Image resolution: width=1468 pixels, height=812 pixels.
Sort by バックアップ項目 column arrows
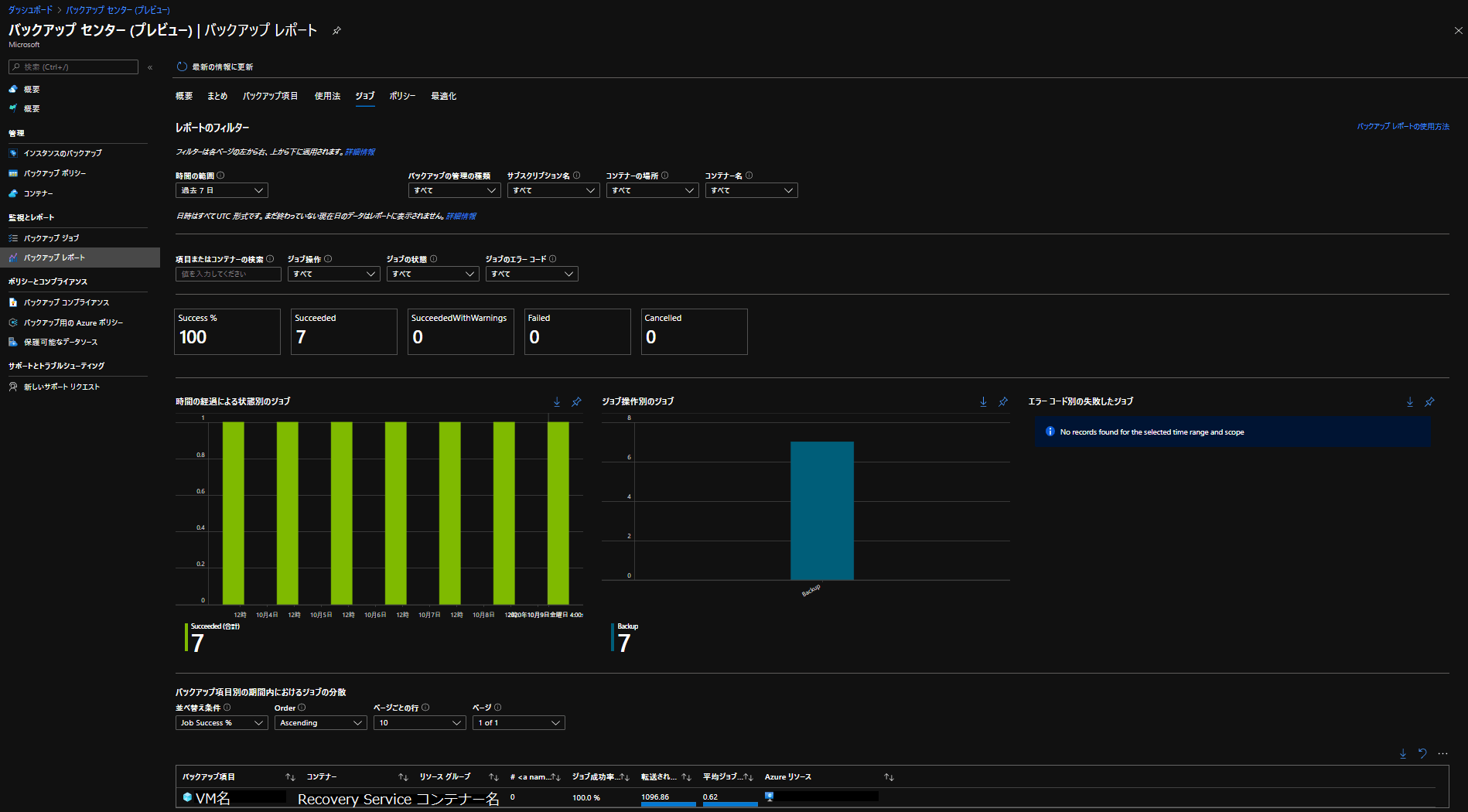point(290,776)
